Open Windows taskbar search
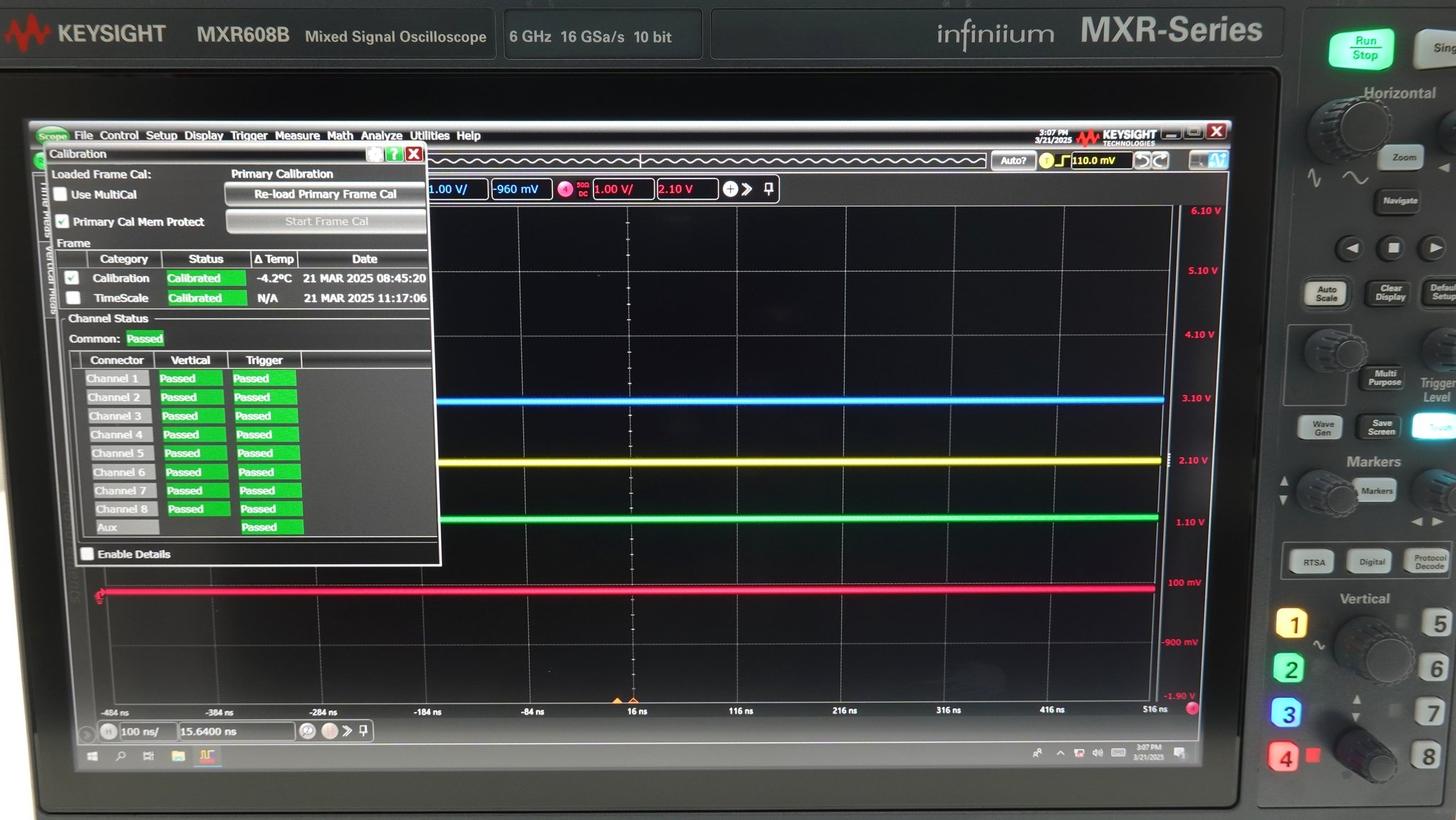The width and height of the screenshot is (1456, 820). coord(120,756)
